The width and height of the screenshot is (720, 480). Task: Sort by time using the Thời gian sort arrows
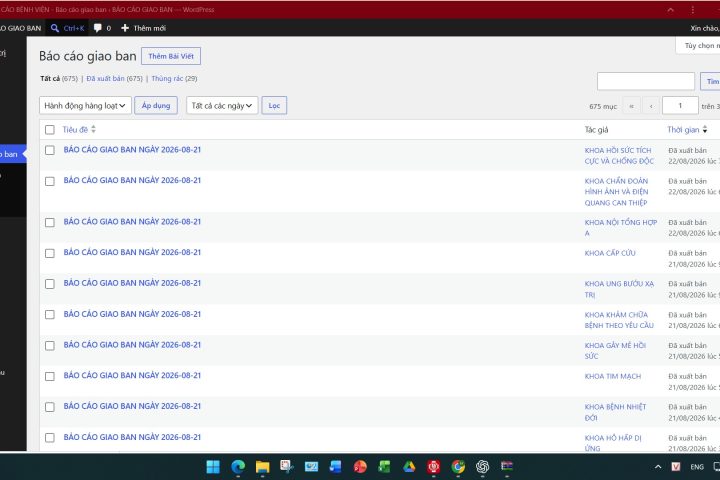click(x=705, y=130)
